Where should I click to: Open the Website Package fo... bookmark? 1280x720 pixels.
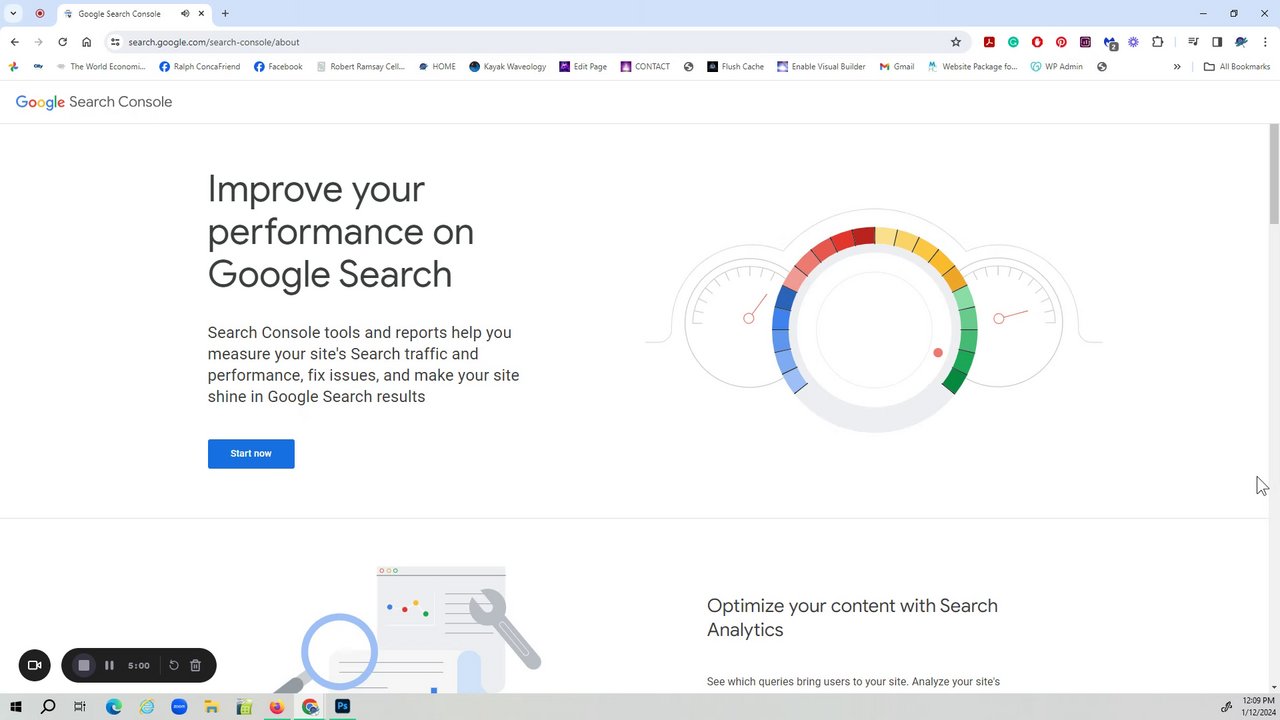point(972,67)
